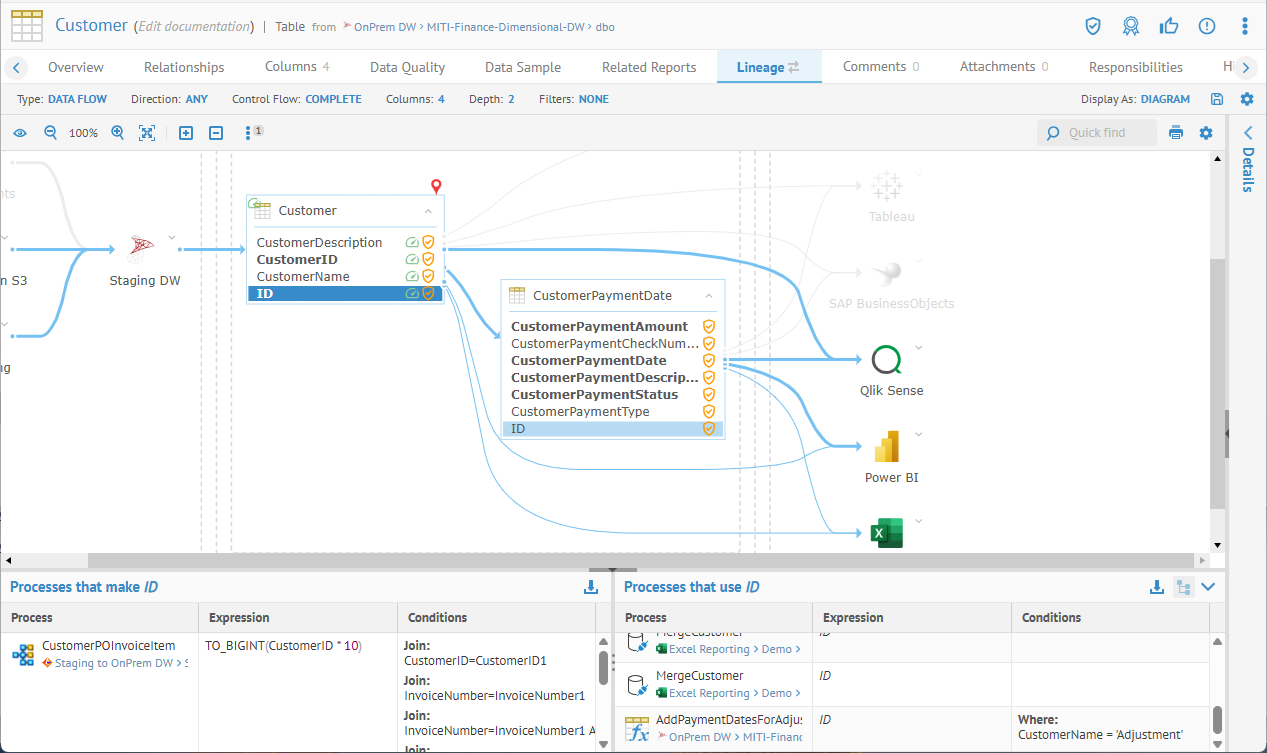Open the Qlik Sense node dropdown arrow
This screenshot has width=1267, height=753.
point(918,348)
